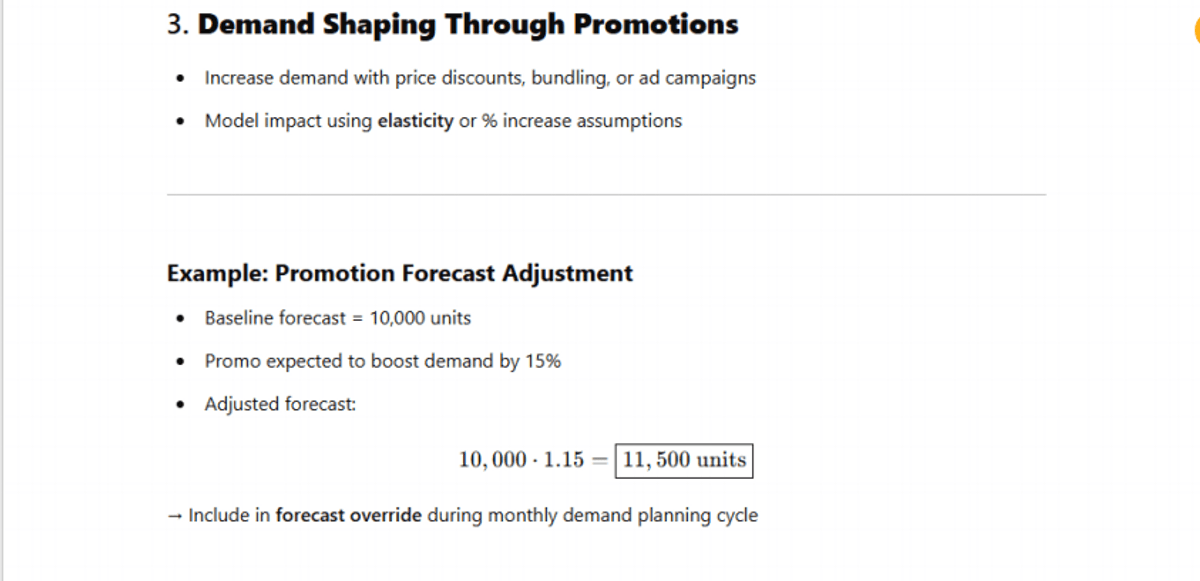Click the bullet dot beside "Model impact"
This screenshot has width=1200, height=581.
point(179,122)
